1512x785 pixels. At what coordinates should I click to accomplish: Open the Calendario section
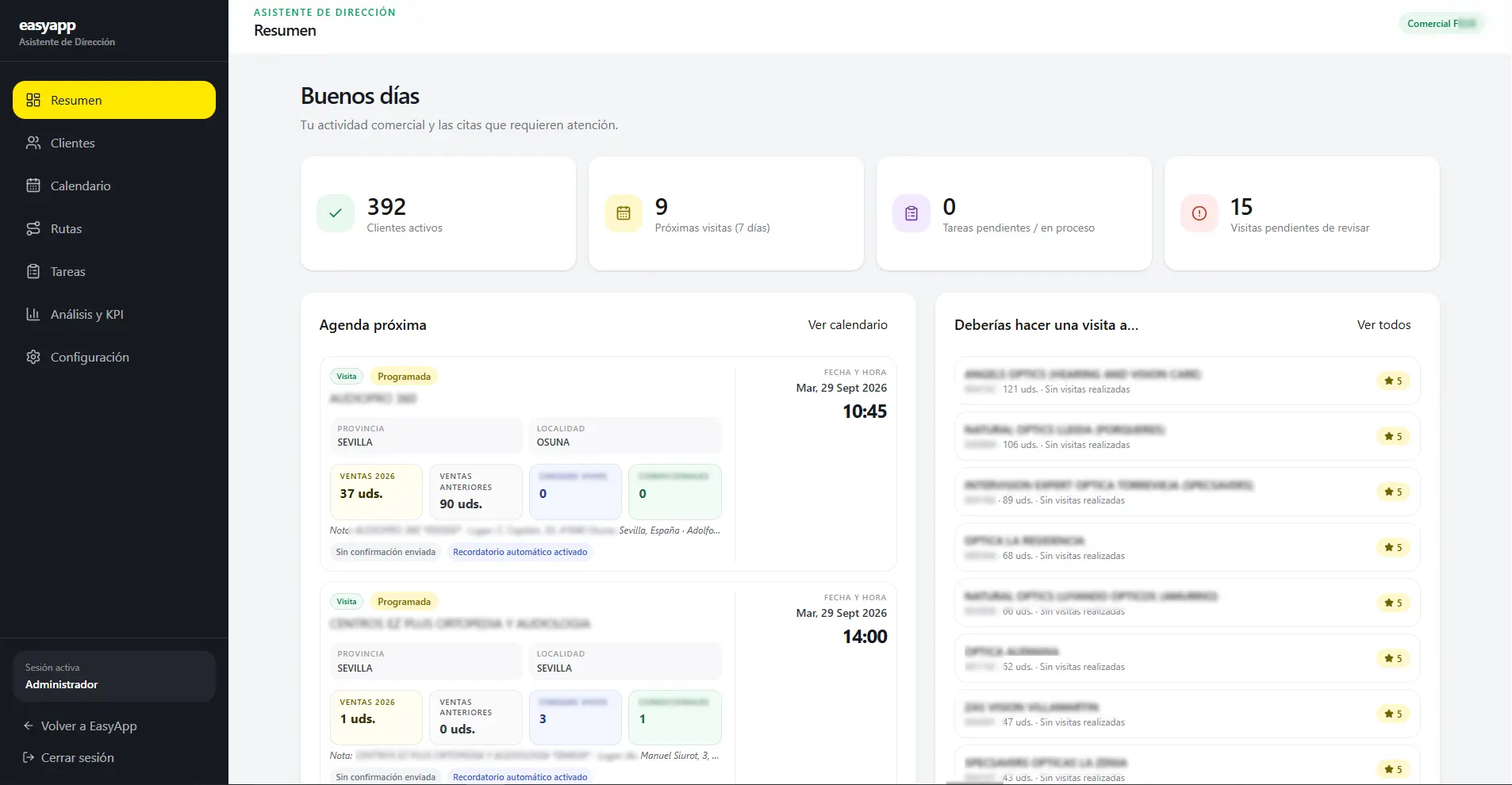click(x=114, y=186)
